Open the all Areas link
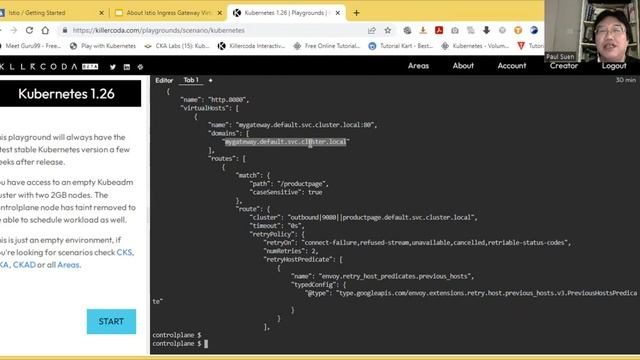This screenshot has height=360, width=640. pos(68,264)
